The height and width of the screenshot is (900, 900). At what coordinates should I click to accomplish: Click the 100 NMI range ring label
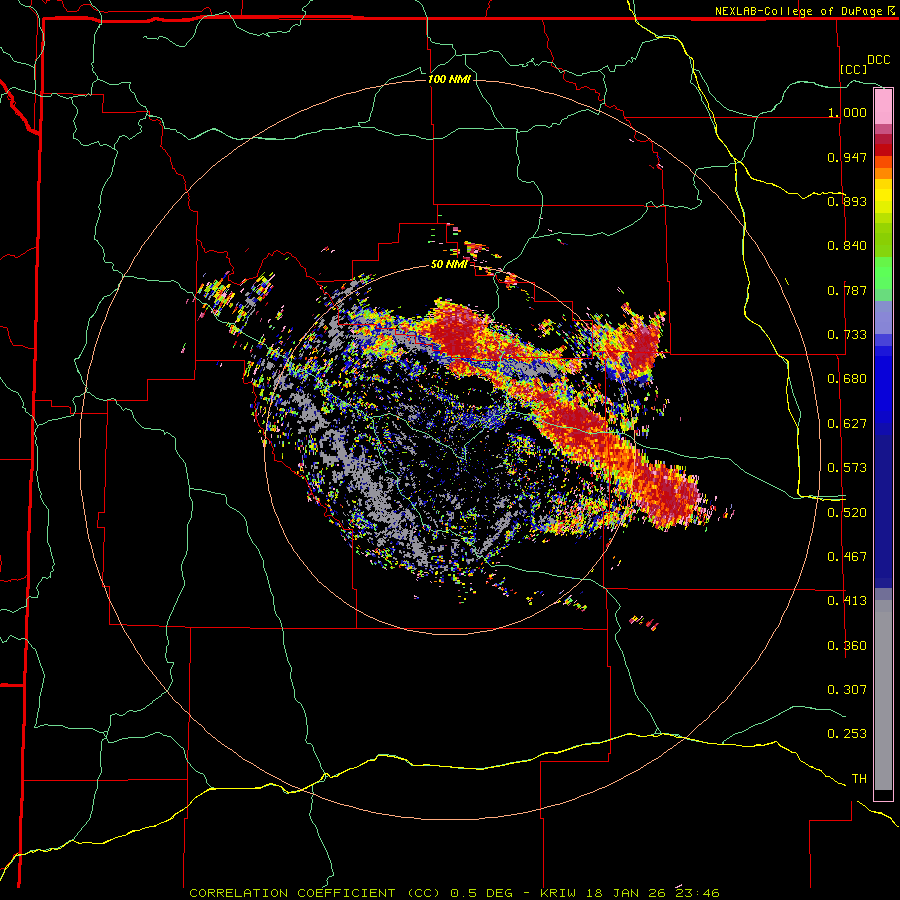pyautogui.click(x=449, y=79)
